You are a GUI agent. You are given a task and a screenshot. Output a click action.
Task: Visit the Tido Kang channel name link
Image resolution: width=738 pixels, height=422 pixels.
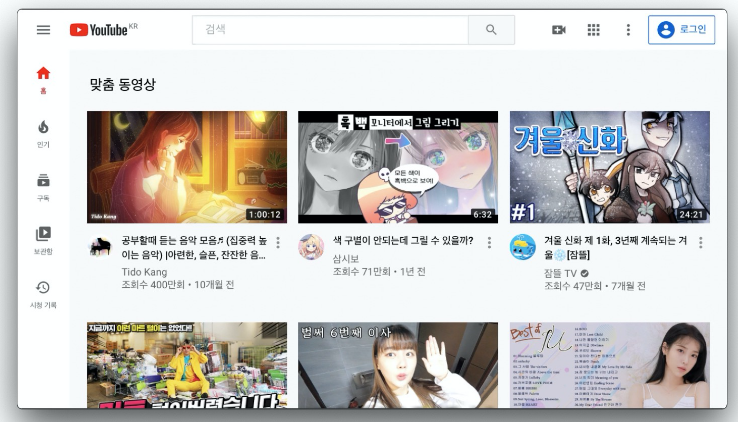pos(144,272)
